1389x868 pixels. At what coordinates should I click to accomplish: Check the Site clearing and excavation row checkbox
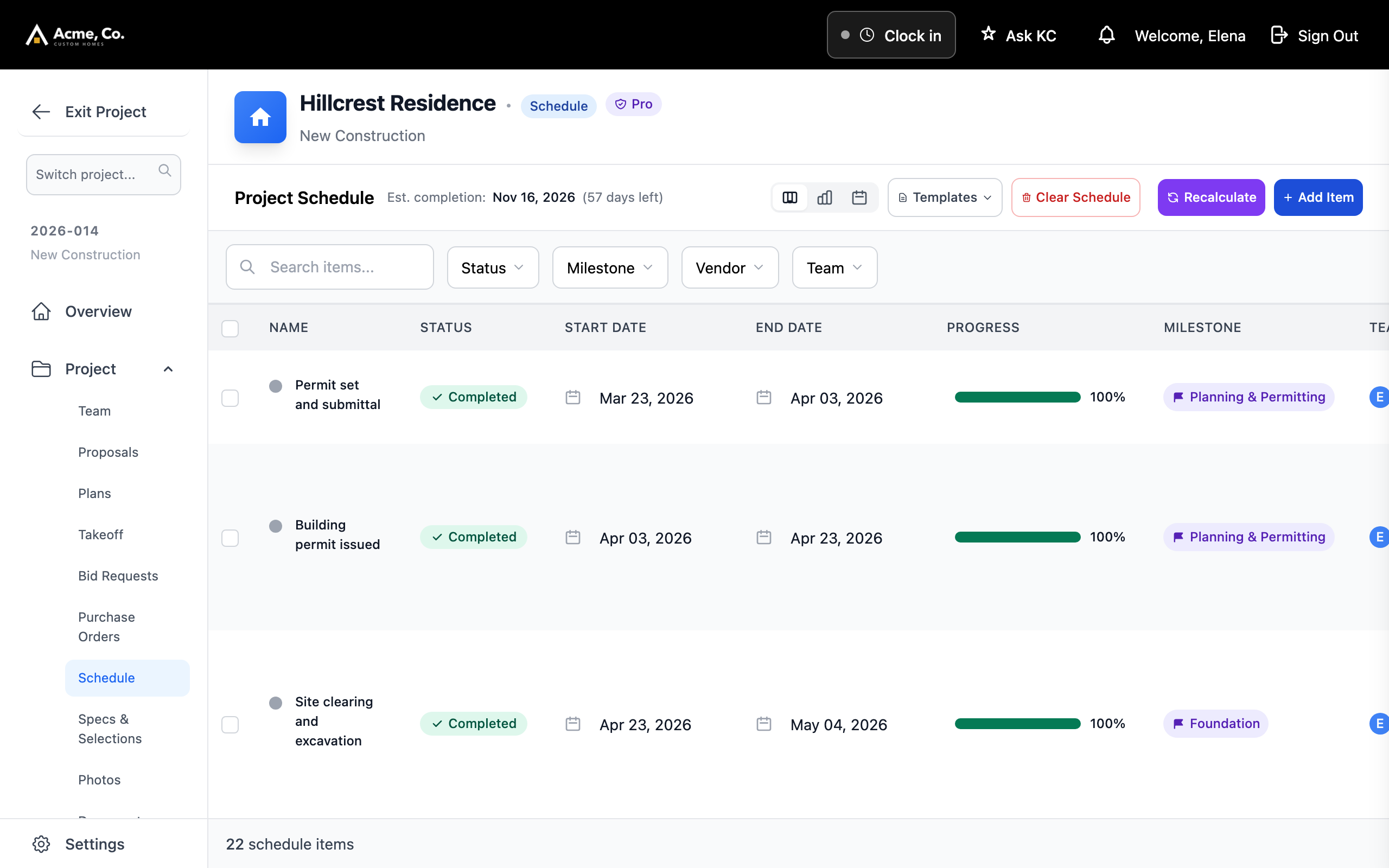point(230,724)
